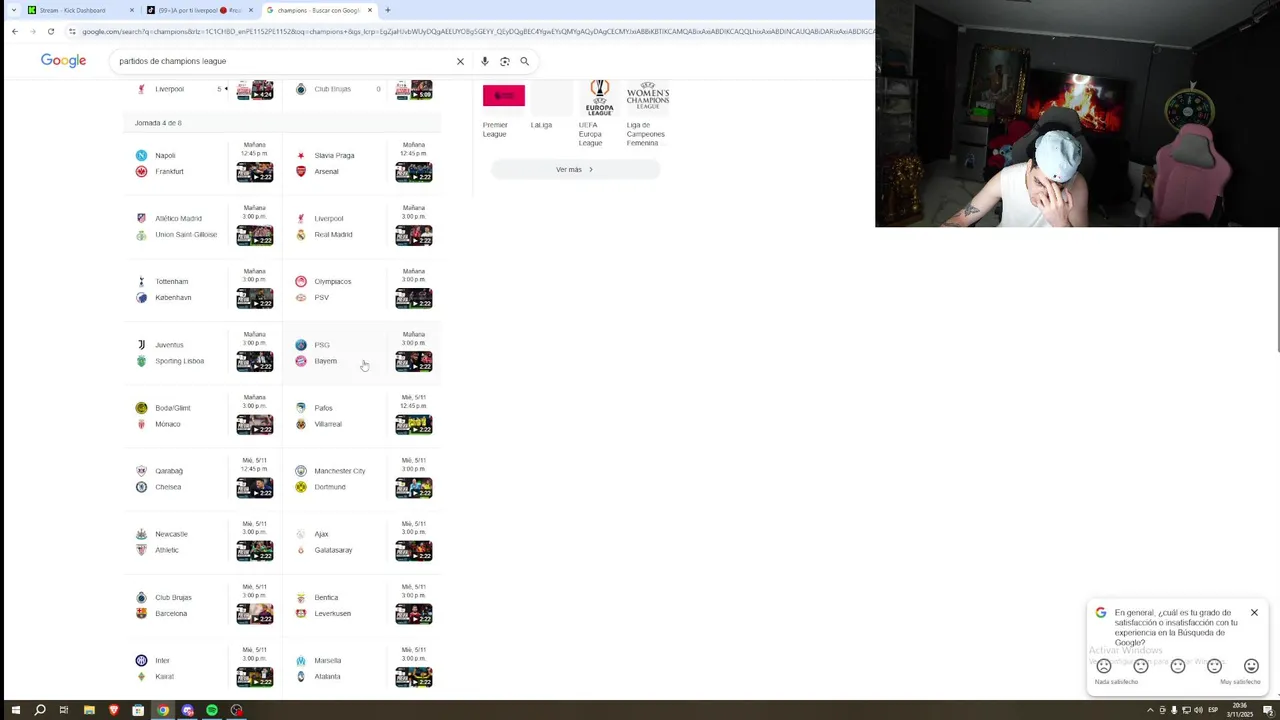
Task: Play the Liverpool vs Real Madrid preview video
Action: (413, 235)
